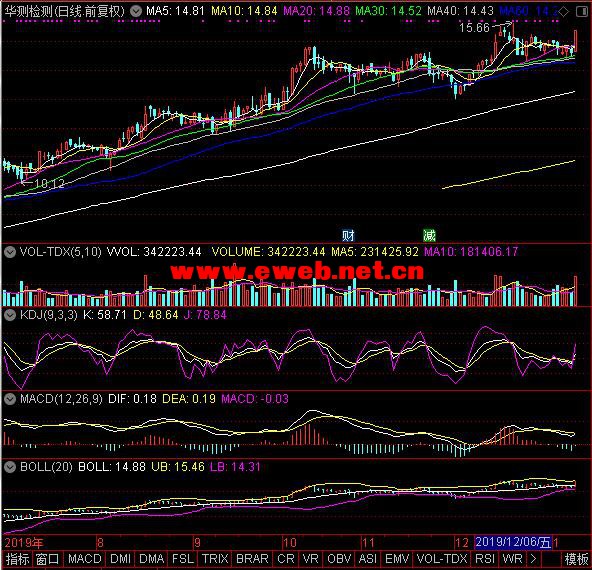Click the MA10: 14.84 value
This screenshot has height=570, width=592.
coord(244,11)
